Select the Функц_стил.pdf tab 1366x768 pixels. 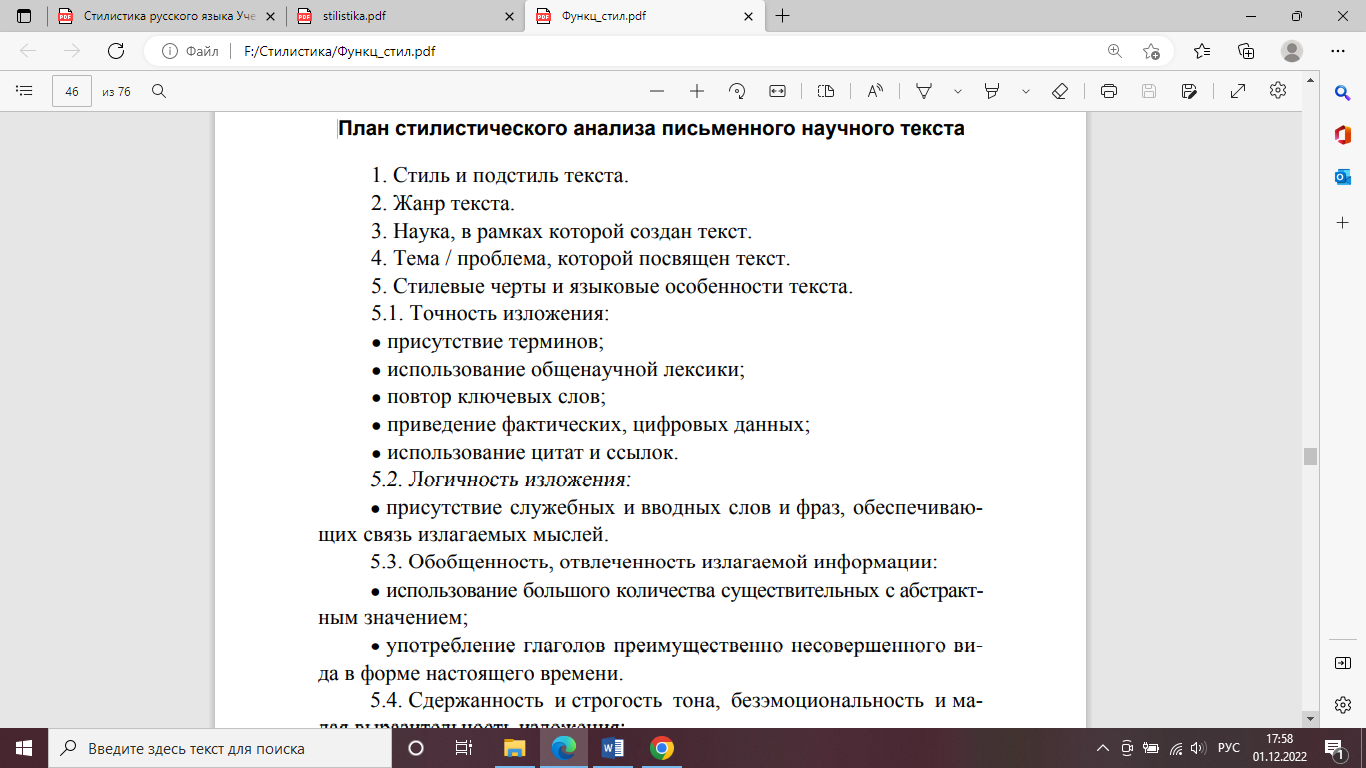(644, 16)
